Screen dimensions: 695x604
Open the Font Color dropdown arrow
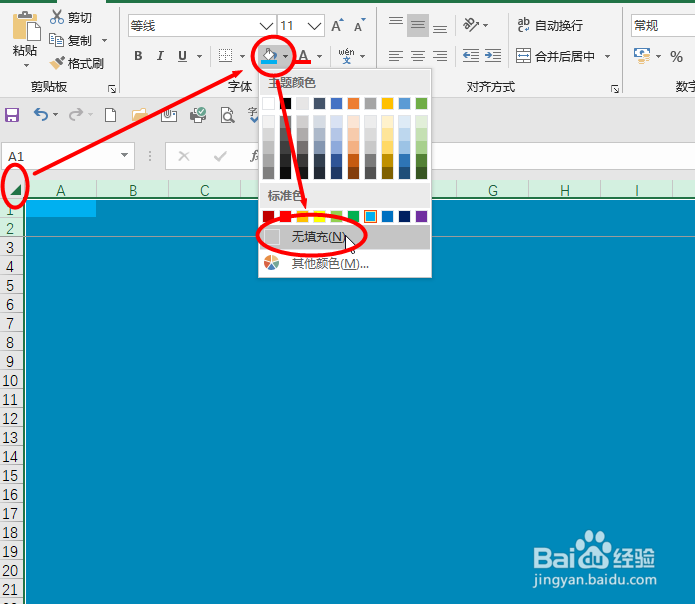320,56
